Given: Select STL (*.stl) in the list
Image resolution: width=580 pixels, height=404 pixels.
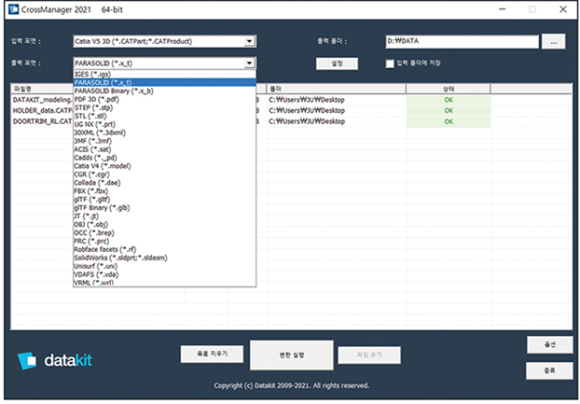Looking at the screenshot, I should (x=165, y=116).
